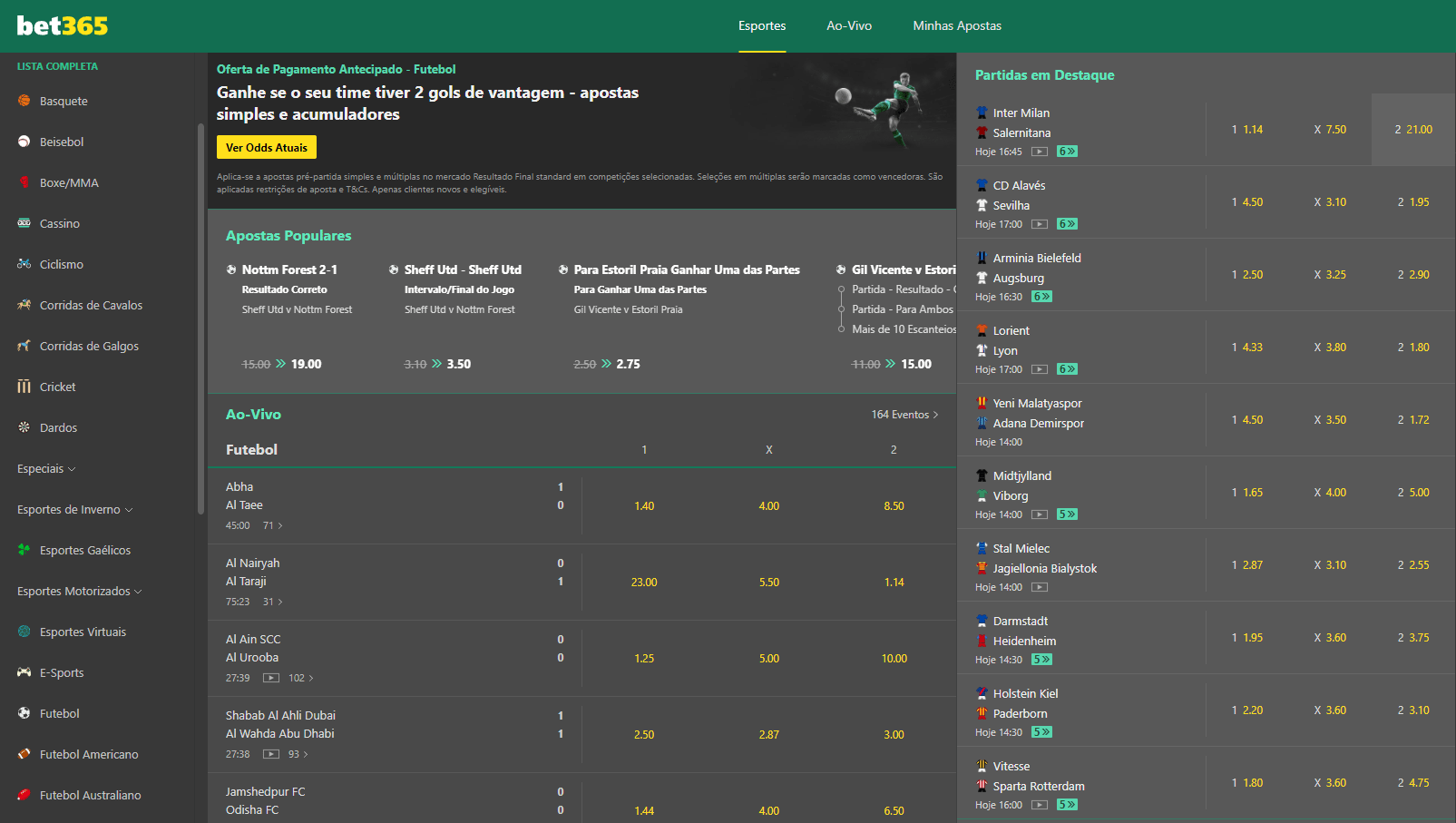Open the E-Sports gamepad icon
1456x823 pixels.
click(x=24, y=672)
